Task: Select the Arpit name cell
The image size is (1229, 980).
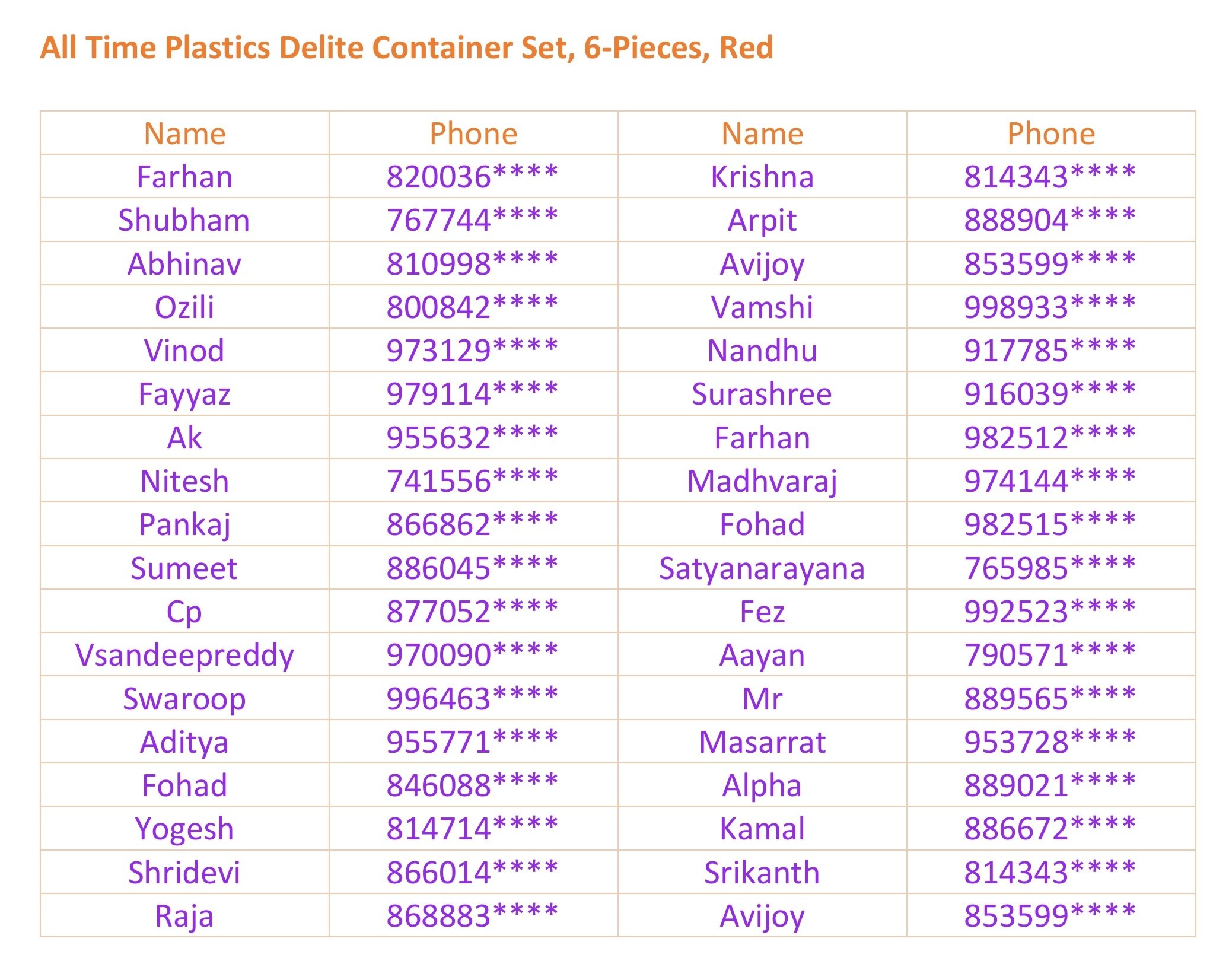Action: pos(762,220)
